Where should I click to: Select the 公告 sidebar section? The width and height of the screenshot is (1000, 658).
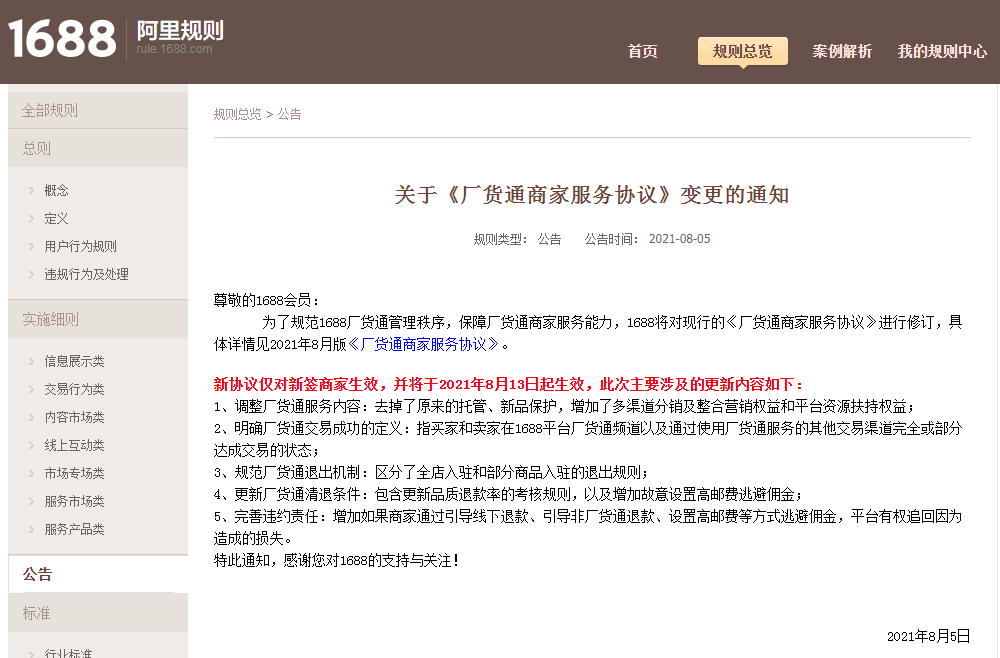tap(98, 574)
